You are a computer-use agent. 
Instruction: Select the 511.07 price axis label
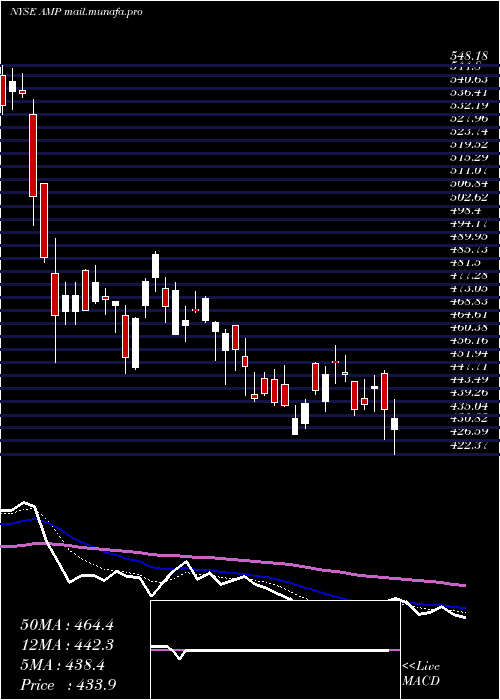click(468, 171)
